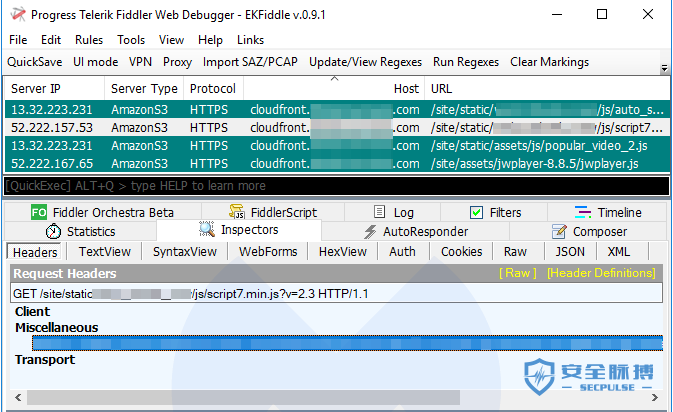Click the Client header group
Image resolution: width=673 pixels, height=412 pixels.
click(x=32, y=312)
